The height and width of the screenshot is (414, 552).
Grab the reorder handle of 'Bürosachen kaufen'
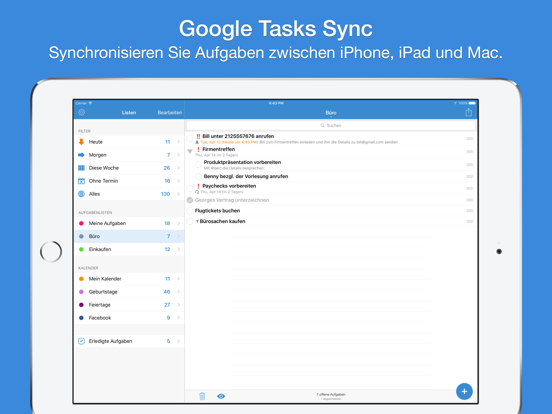tap(469, 221)
